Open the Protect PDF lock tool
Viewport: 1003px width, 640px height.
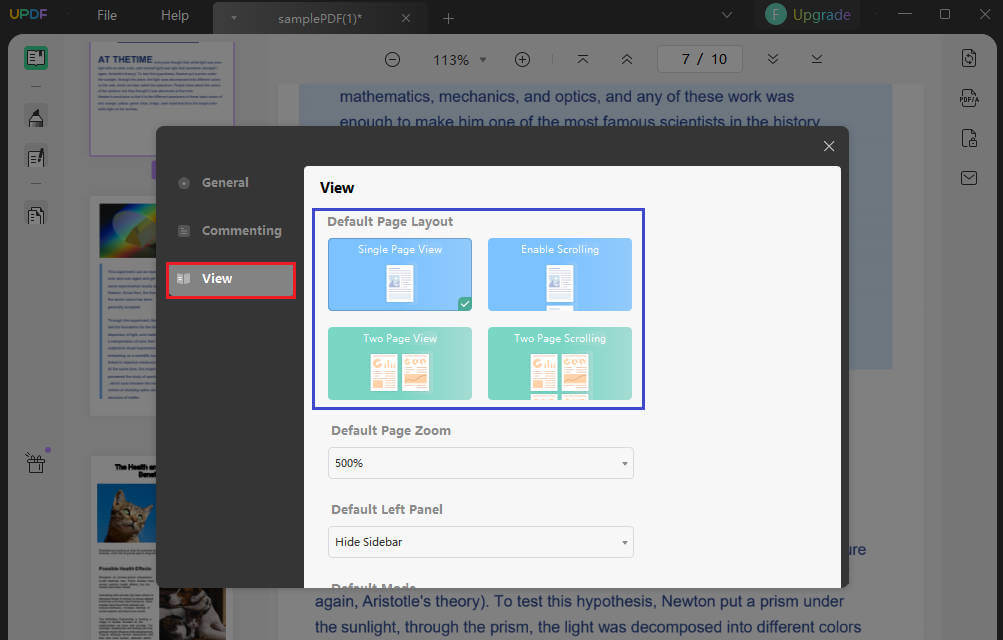(x=968, y=138)
